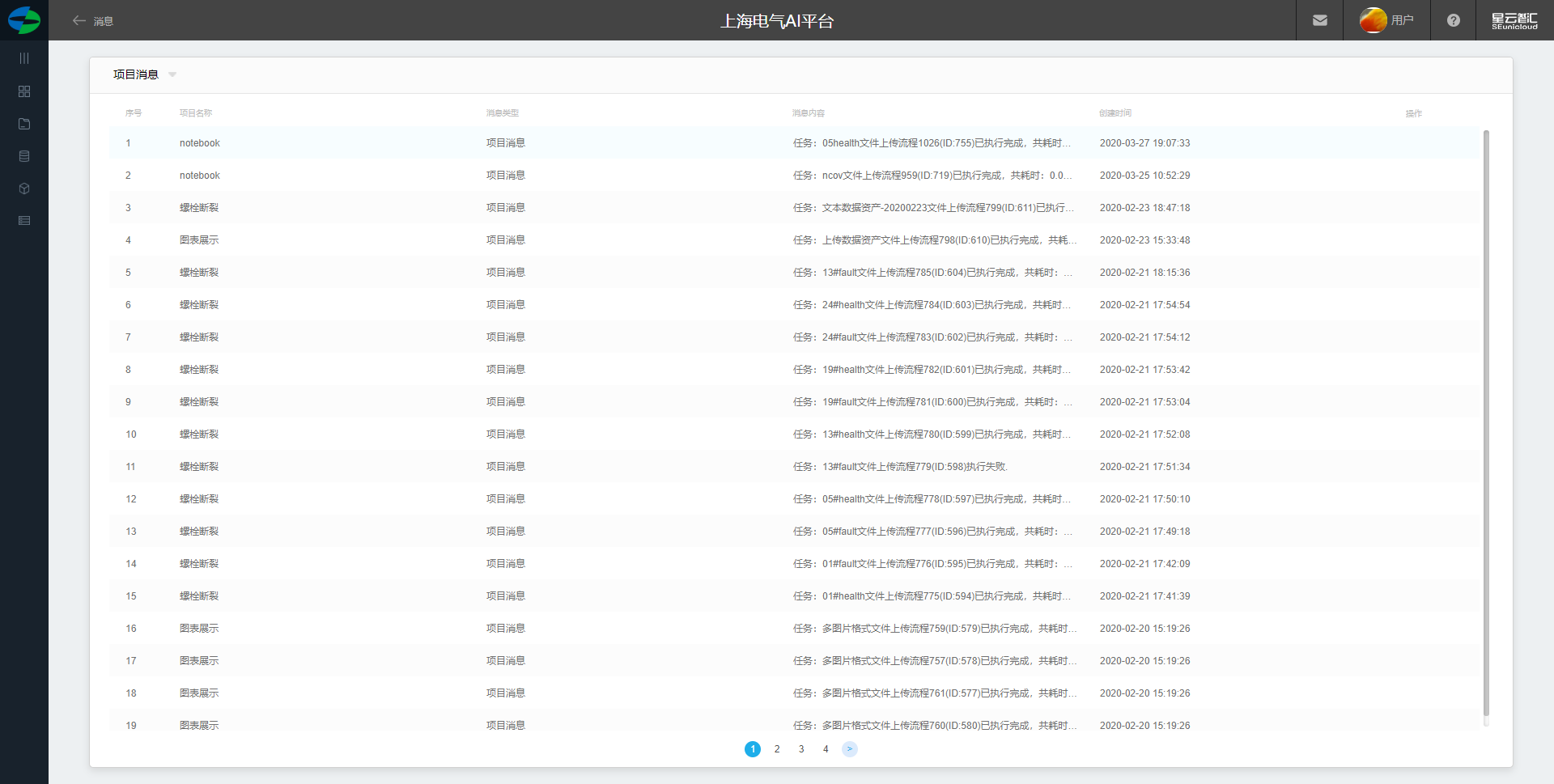The height and width of the screenshot is (784, 1554).
Task: Go to page 4
Action: [x=826, y=749]
